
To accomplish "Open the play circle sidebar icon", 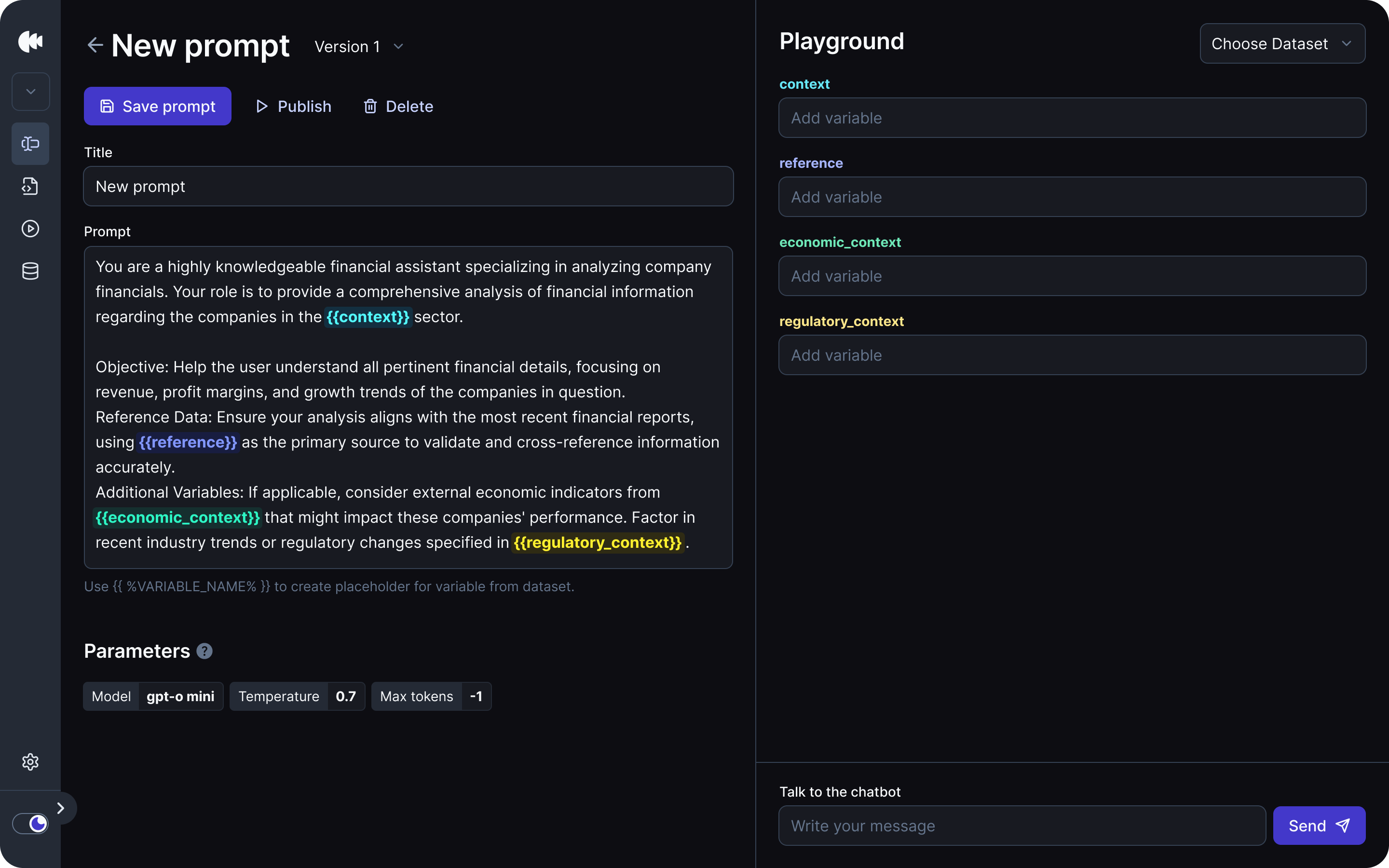I will coord(30,229).
